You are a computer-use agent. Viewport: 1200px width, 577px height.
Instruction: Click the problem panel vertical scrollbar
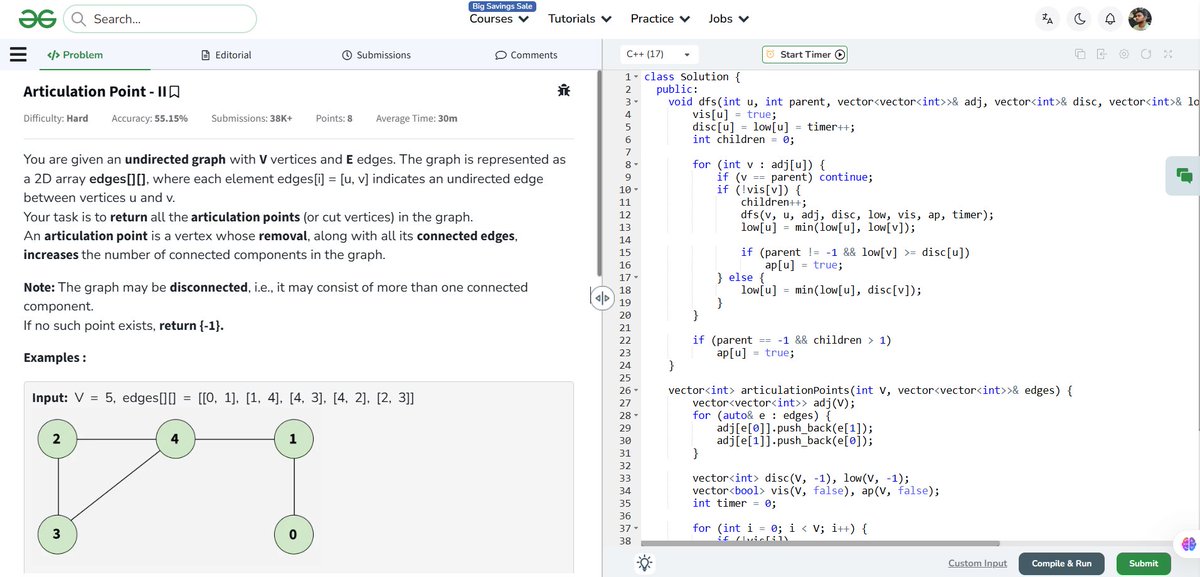click(598, 175)
